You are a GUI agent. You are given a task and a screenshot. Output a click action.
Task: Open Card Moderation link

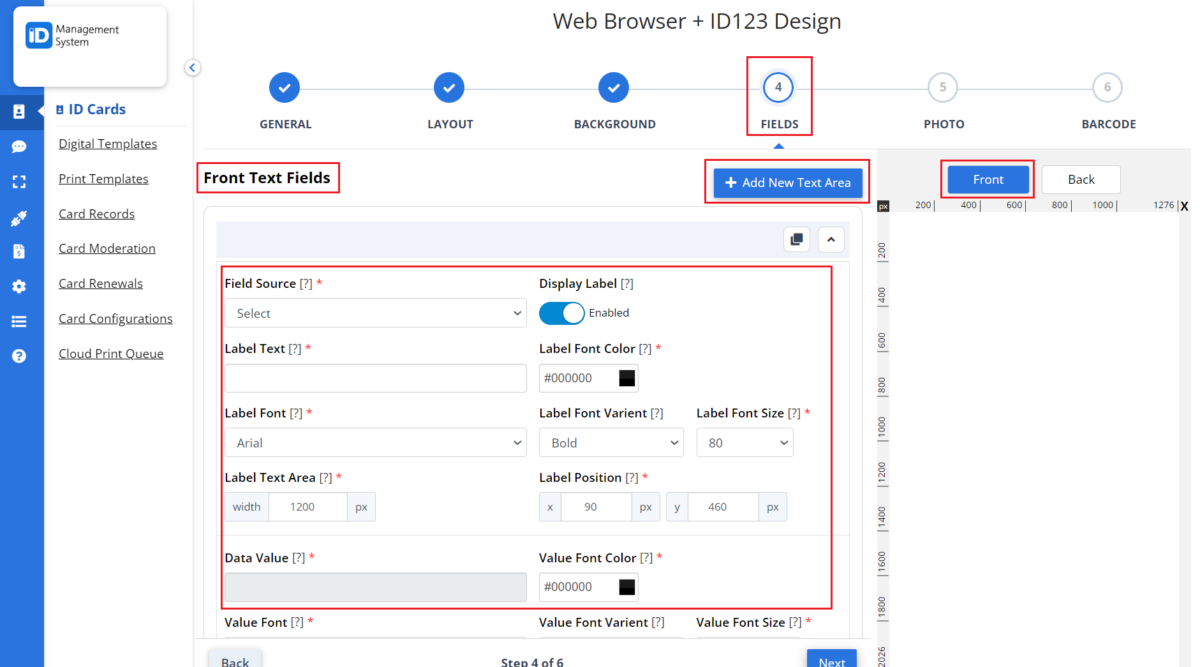107,248
